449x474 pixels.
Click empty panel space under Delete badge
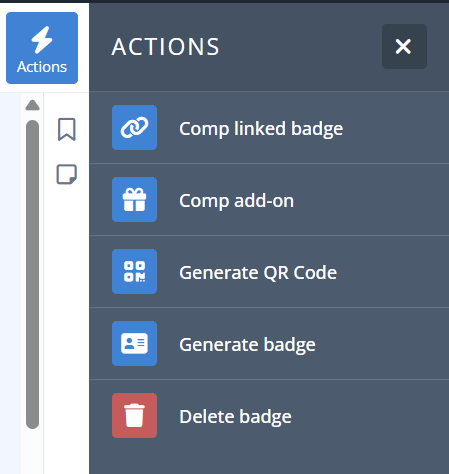click(x=269, y=463)
